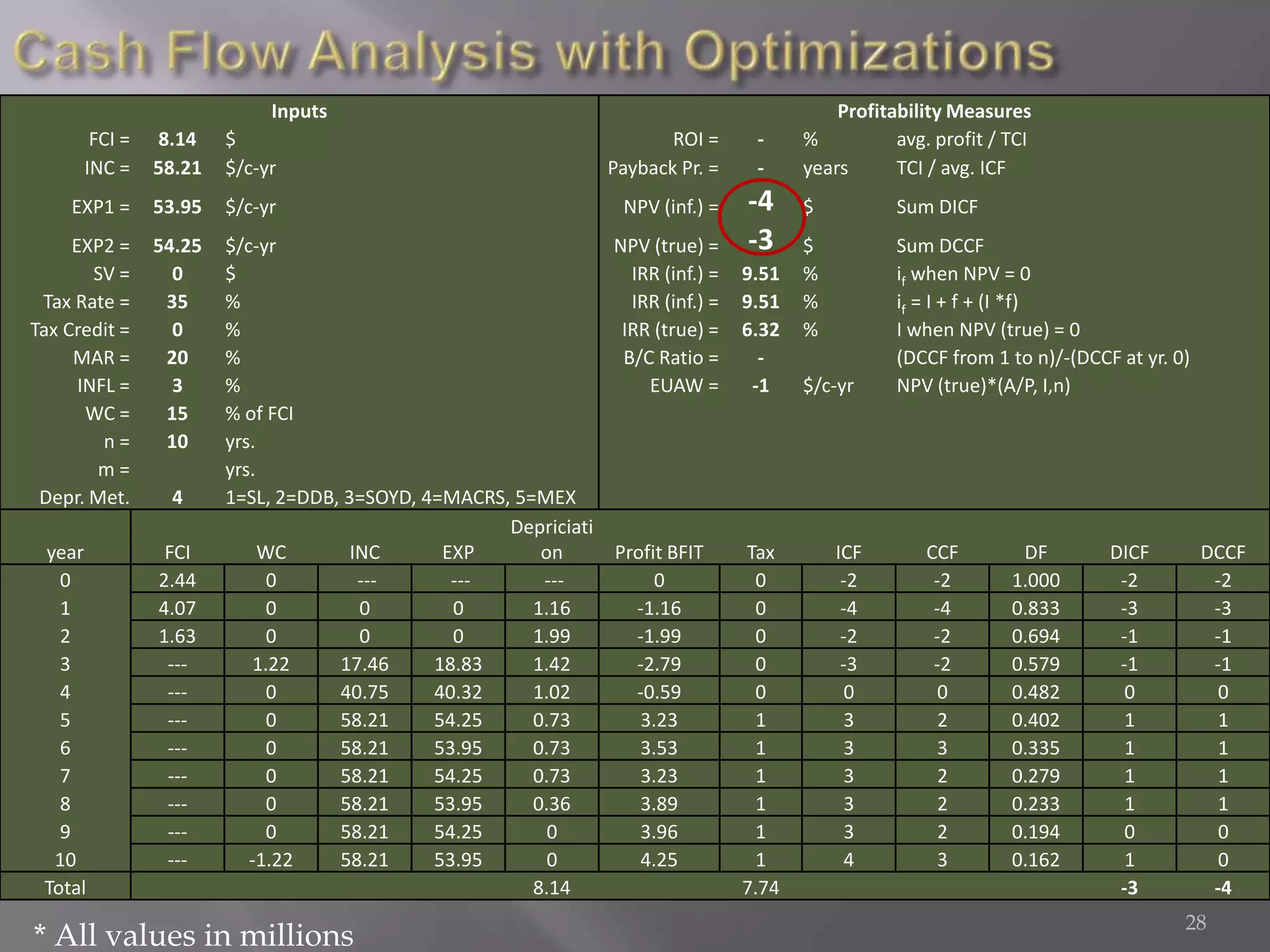Click the DCCF column header
Screen dimensions: 1270x952
coord(1222,552)
